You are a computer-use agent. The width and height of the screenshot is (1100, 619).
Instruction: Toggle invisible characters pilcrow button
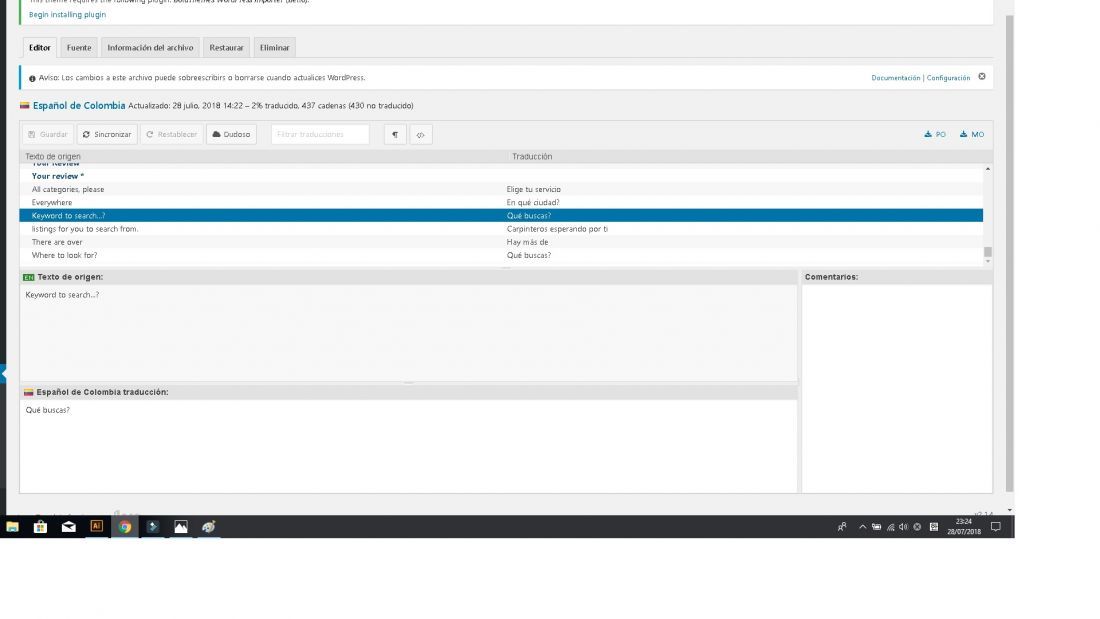[x=395, y=134]
